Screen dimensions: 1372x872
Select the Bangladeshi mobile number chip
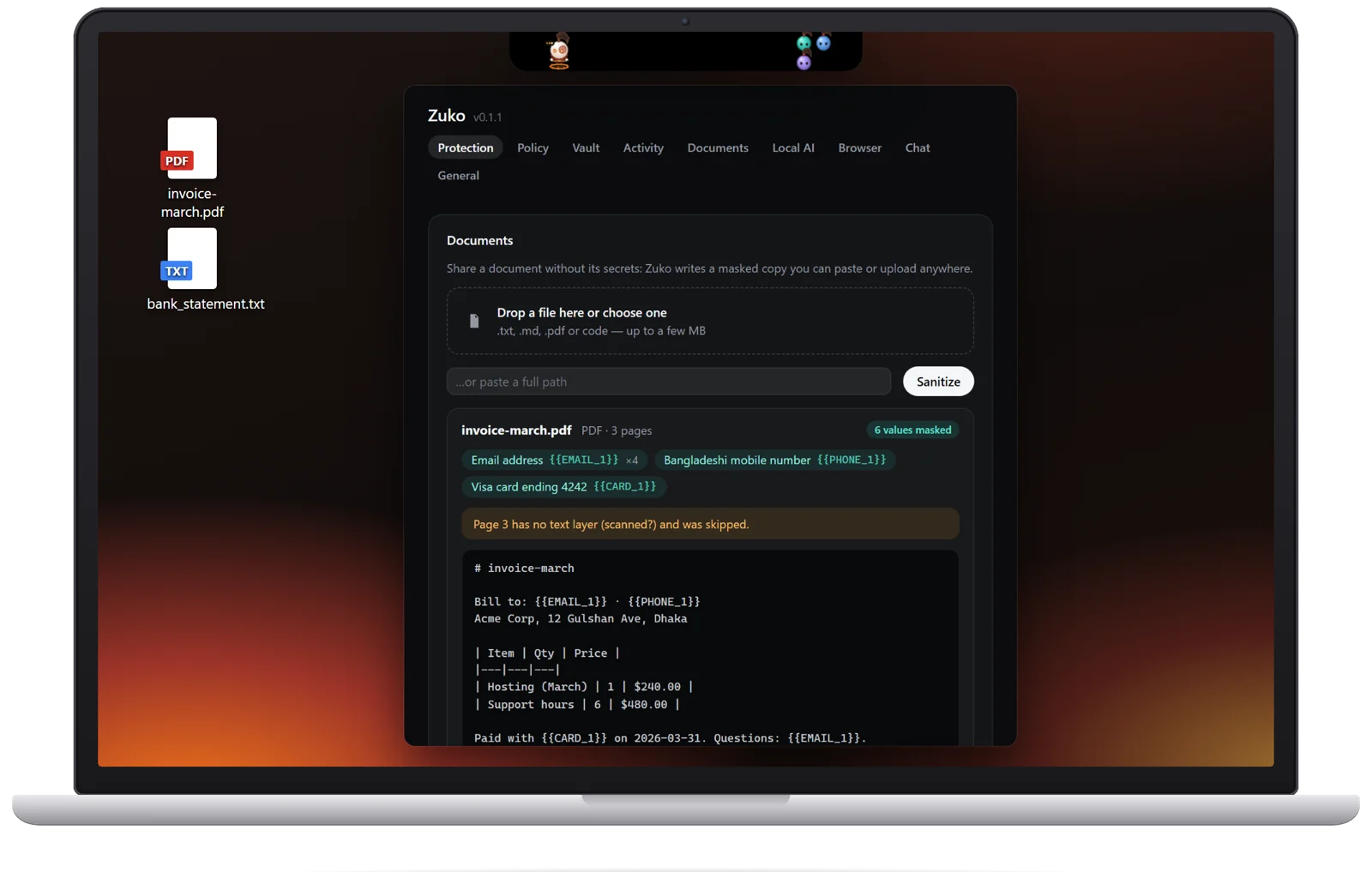pos(774,460)
